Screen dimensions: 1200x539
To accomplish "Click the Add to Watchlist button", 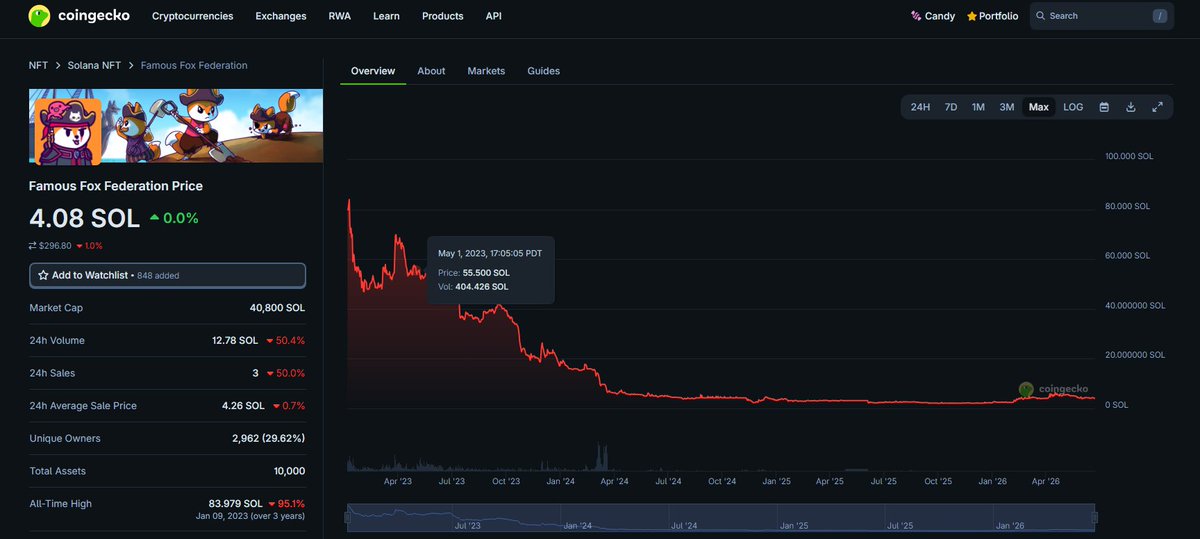I will point(167,275).
